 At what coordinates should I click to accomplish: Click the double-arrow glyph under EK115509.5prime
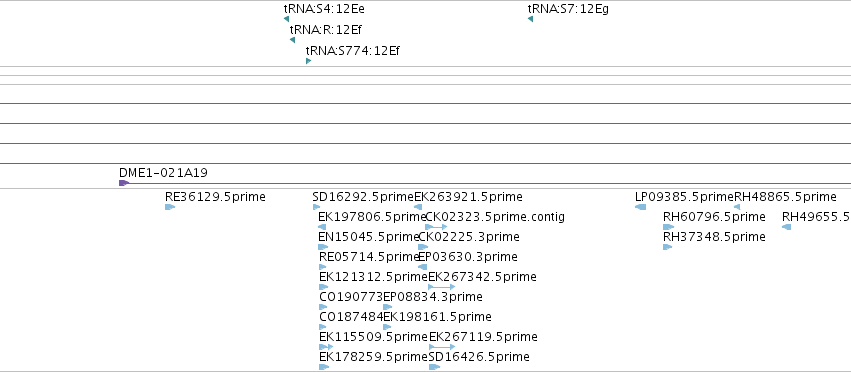click(326, 346)
